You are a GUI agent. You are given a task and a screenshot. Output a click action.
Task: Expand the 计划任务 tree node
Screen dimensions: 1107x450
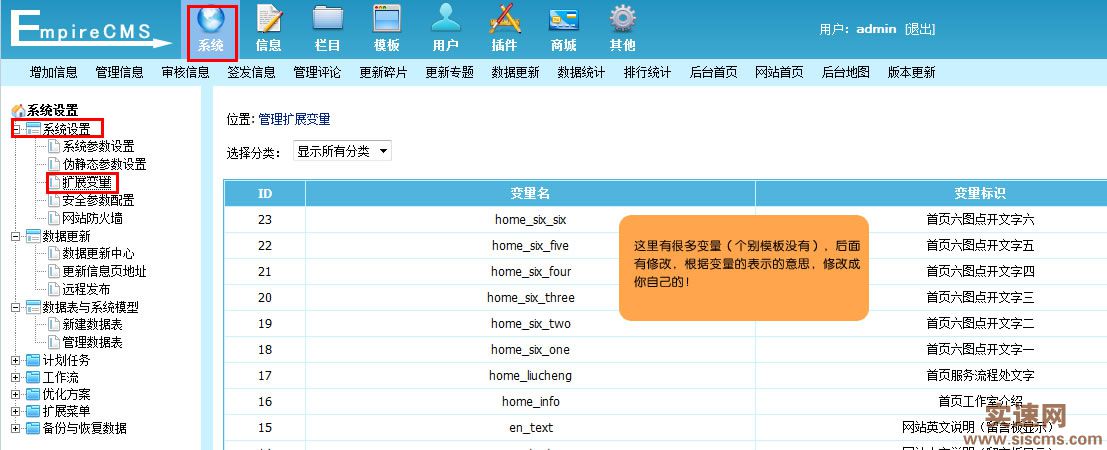tap(16, 360)
